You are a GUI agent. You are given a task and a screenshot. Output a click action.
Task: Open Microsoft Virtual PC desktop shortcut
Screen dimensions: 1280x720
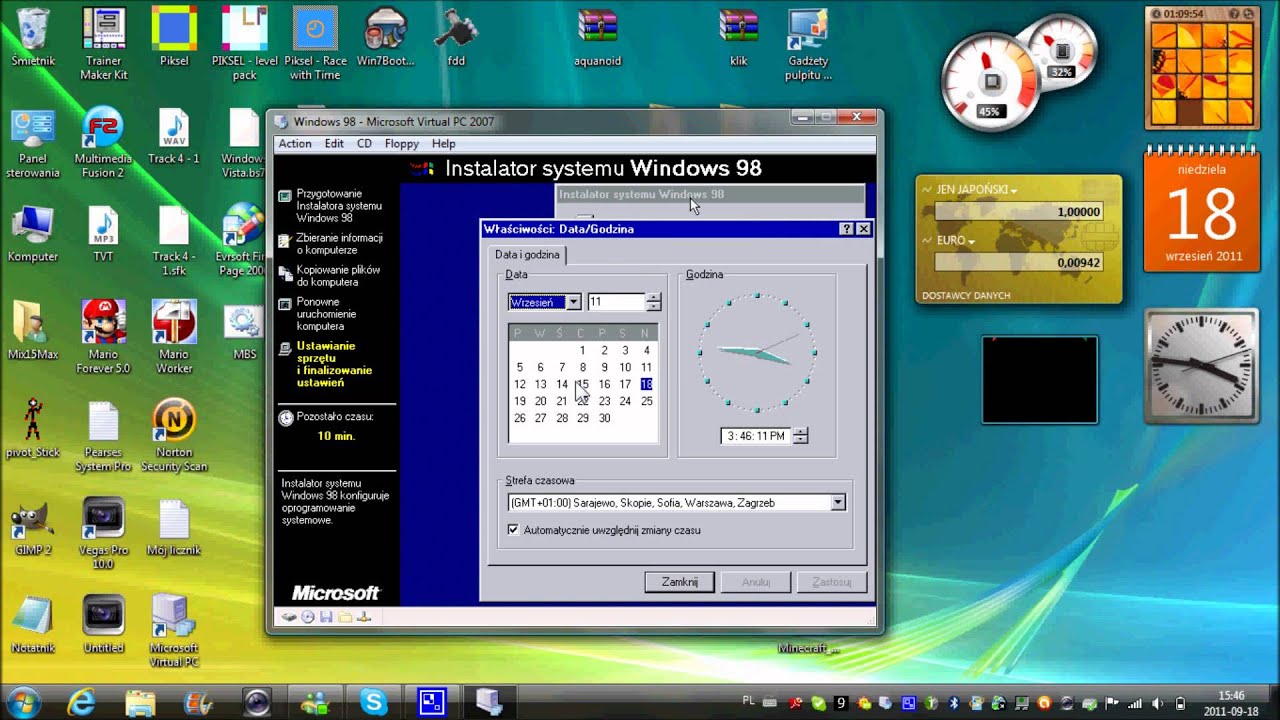click(x=174, y=630)
